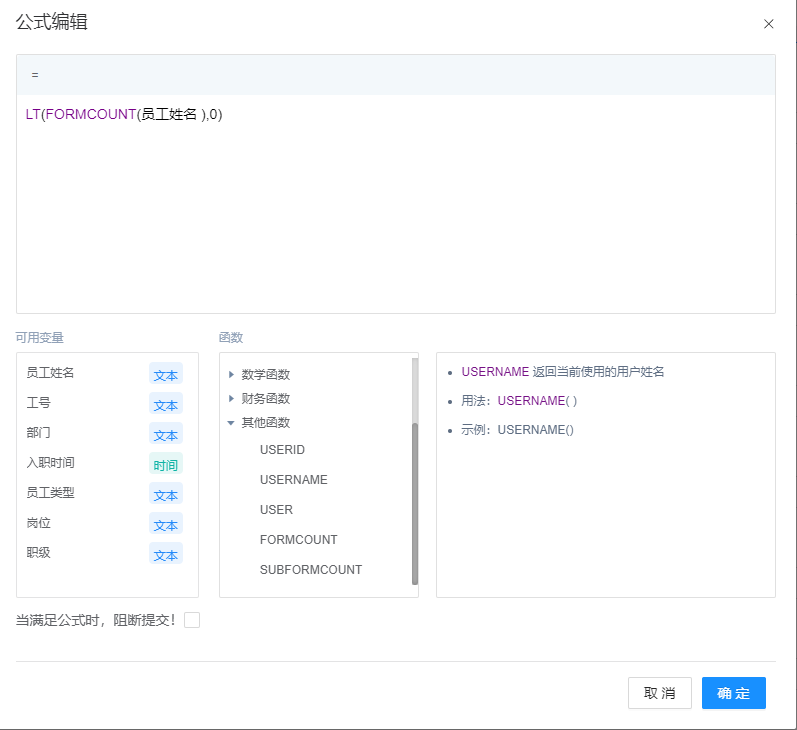Click FORMCOUNT in the formula text
Viewport: 797px width, 730px height.
pos(91,114)
